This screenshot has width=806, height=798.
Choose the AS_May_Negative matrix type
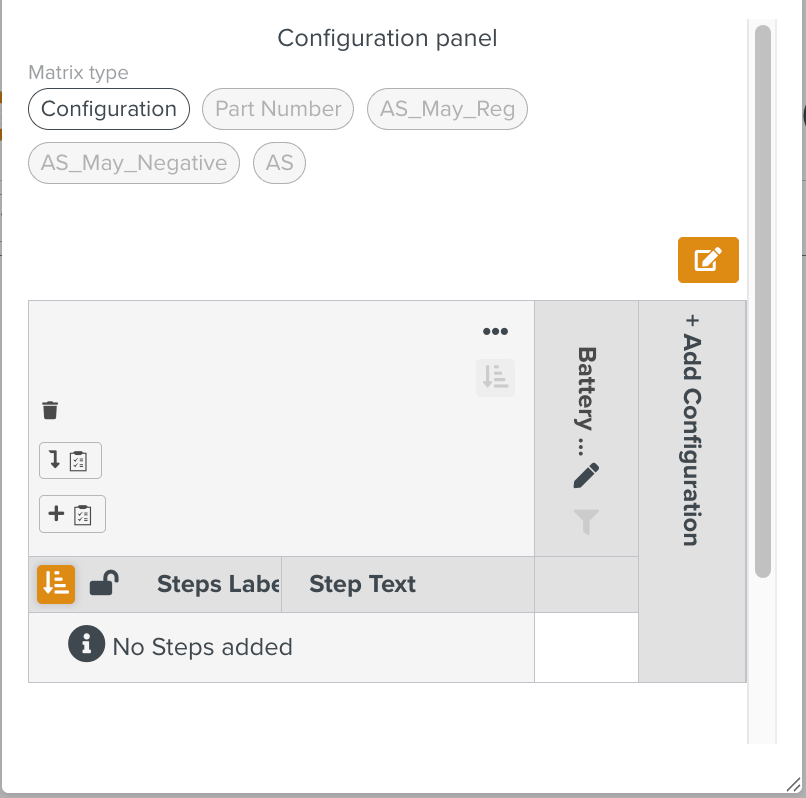click(x=134, y=163)
